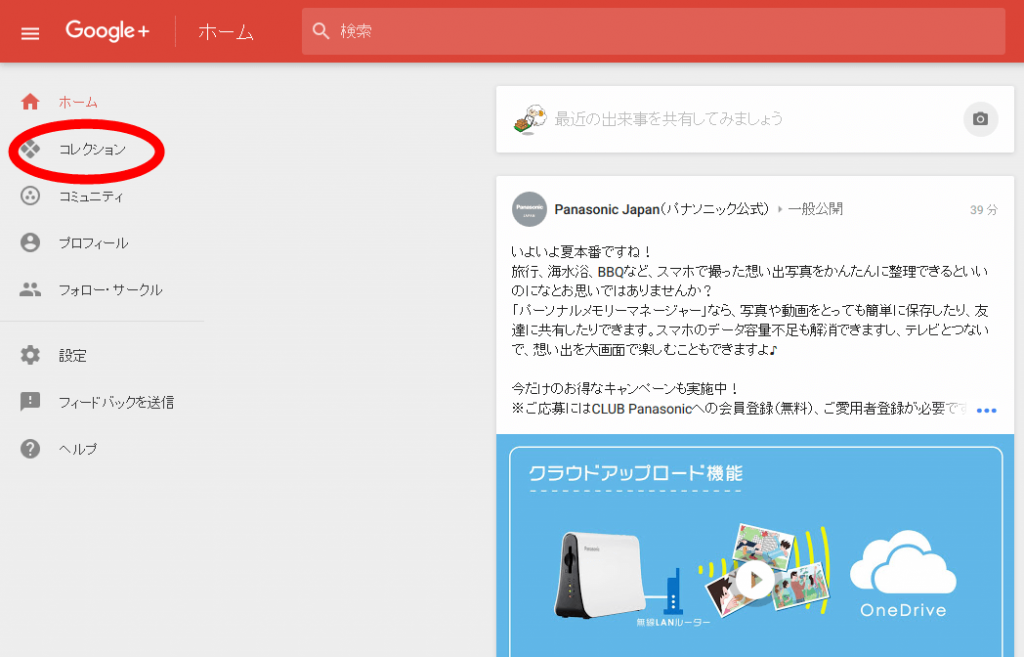Click the Follow/Circles people icon
This screenshot has height=657, width=1024.
(30, 289)
